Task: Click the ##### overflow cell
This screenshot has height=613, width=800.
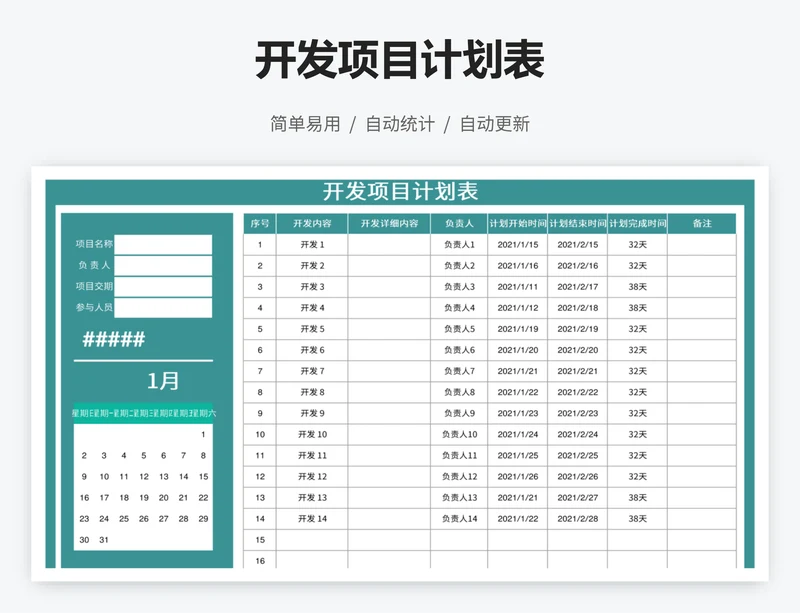Action: click(x=113, y=339)
